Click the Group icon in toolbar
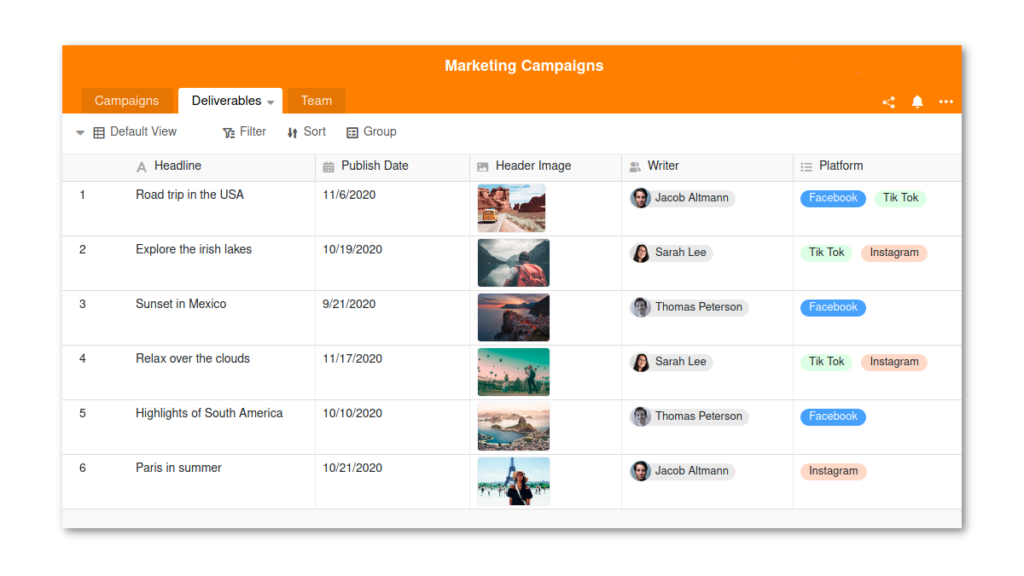 coord(352,133)
